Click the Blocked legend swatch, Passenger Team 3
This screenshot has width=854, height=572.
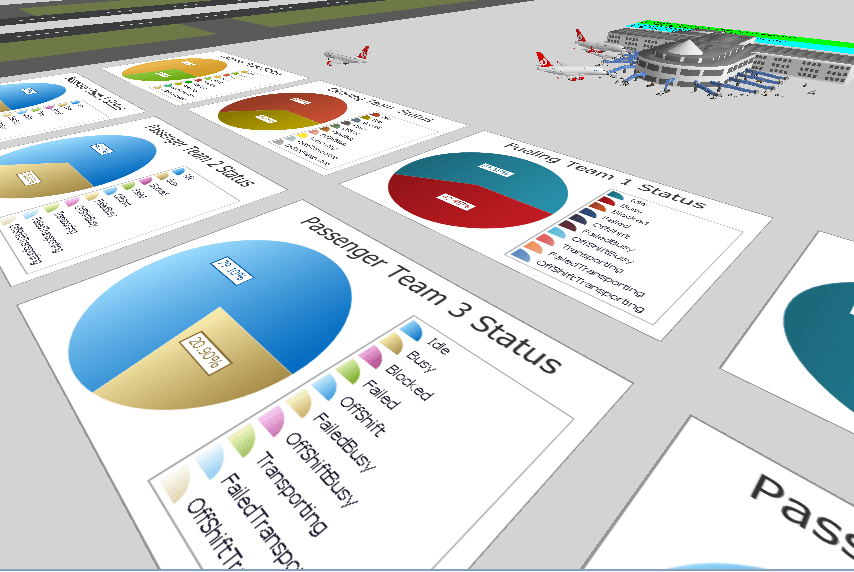tap(368, 358)
